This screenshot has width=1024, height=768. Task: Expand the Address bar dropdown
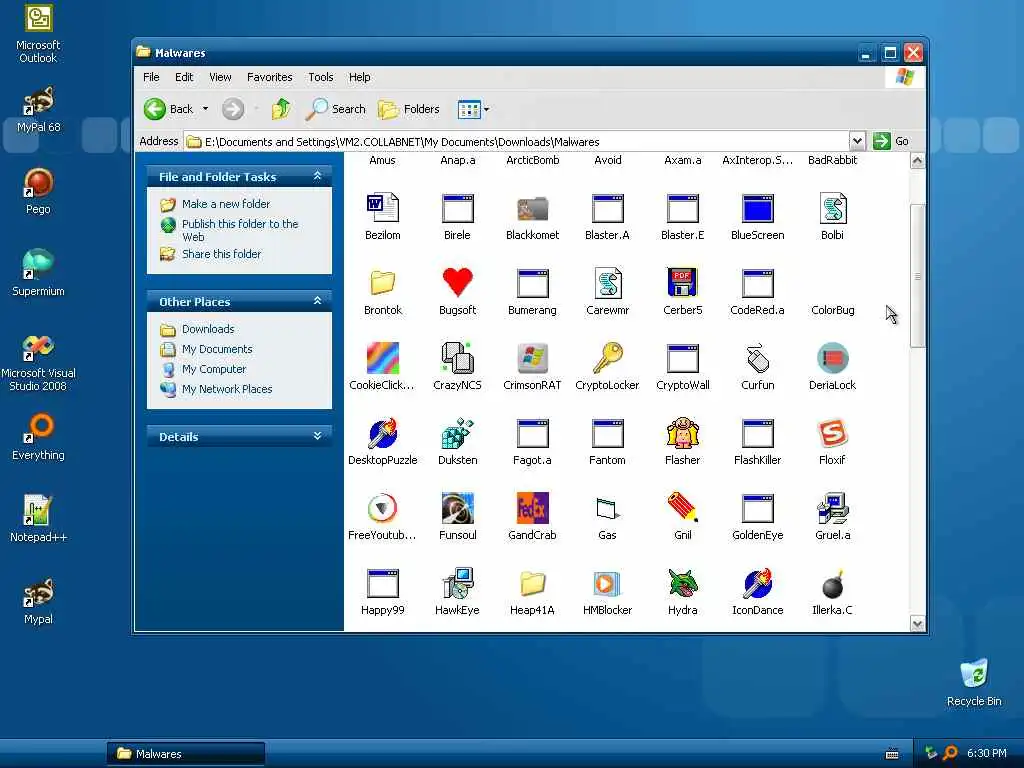[857, 141]
